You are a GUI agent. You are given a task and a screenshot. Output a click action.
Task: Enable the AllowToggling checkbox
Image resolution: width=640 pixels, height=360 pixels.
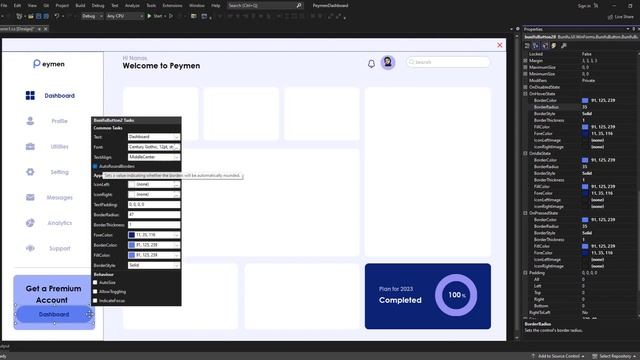pyautogui.click(x=95, y=291)
